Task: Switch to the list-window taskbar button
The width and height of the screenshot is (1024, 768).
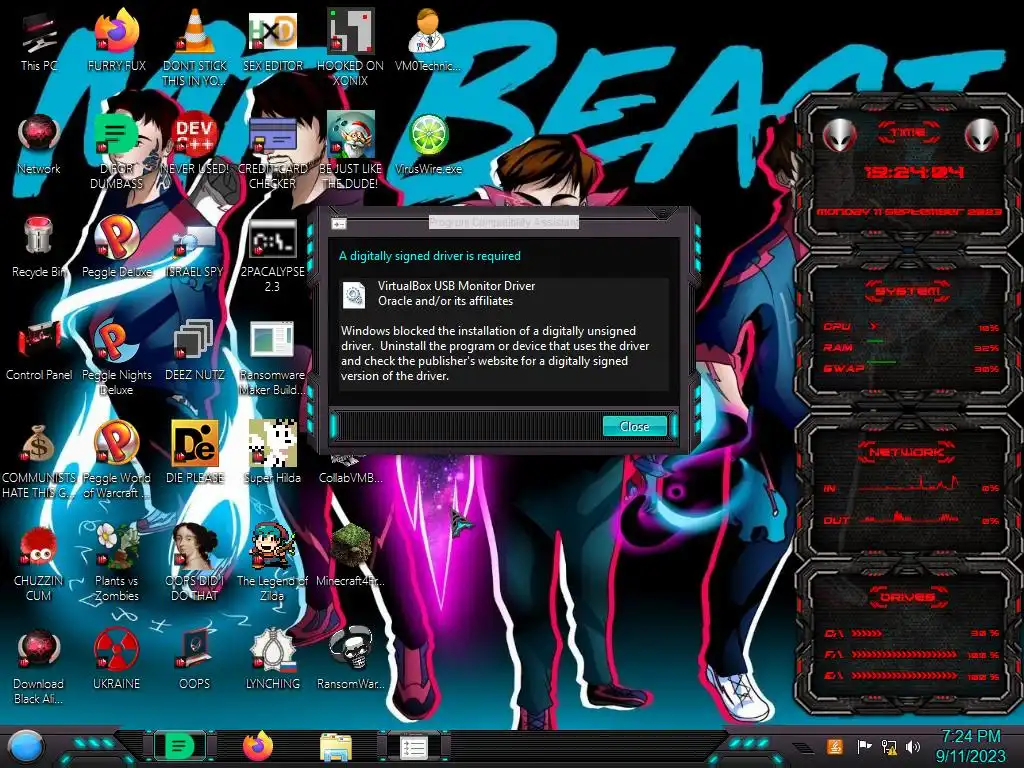Action: 413,747
